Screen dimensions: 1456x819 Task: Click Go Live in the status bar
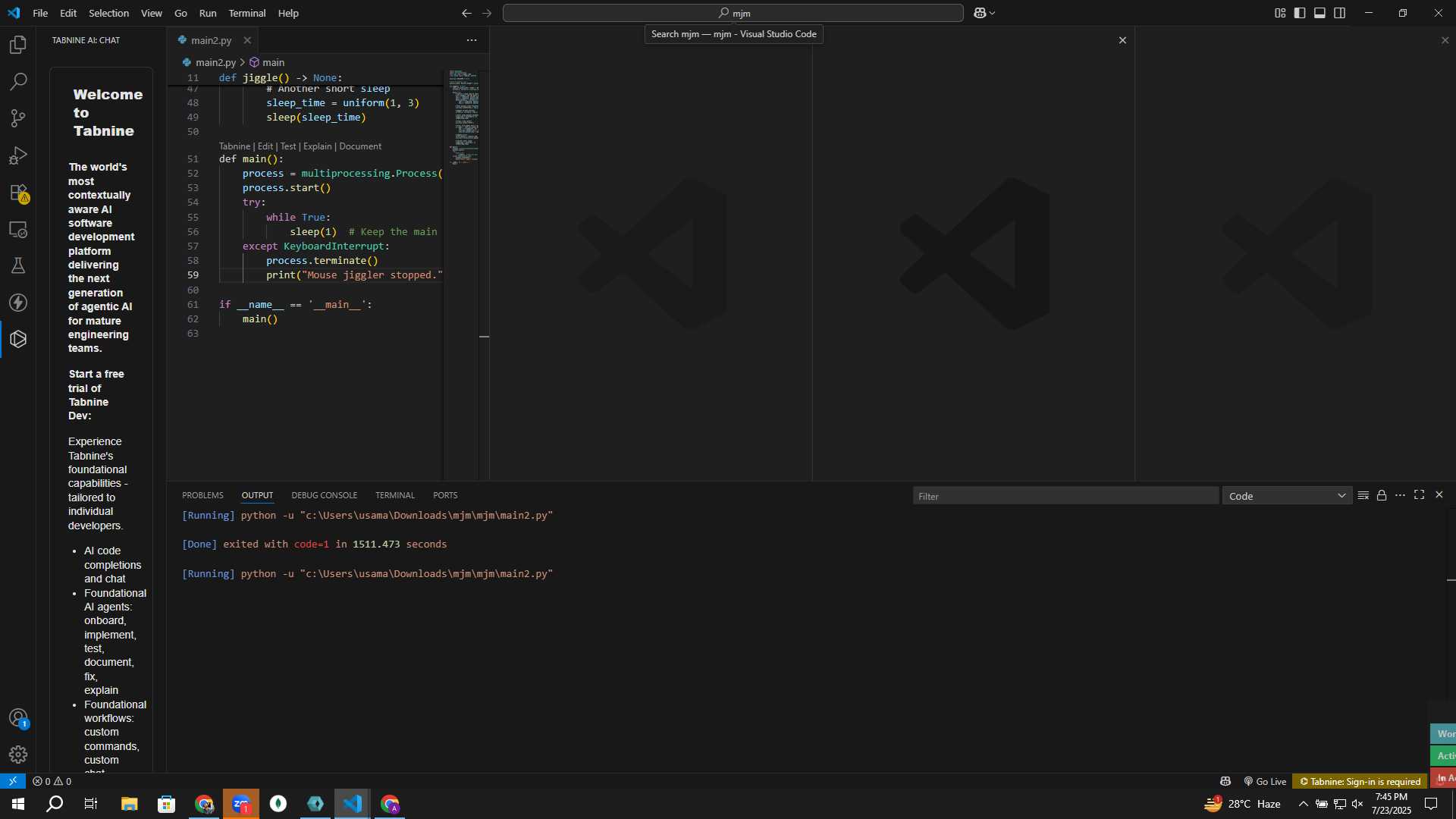tap(1265, 781)
